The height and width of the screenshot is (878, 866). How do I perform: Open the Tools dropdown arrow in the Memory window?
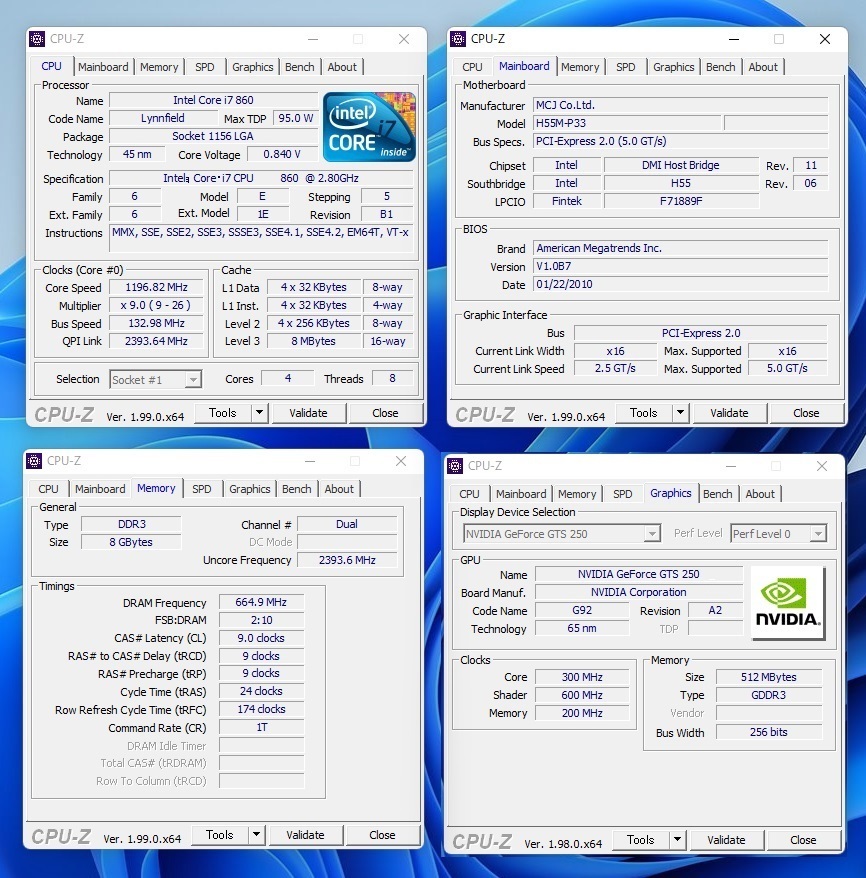(x=256, y=835)
